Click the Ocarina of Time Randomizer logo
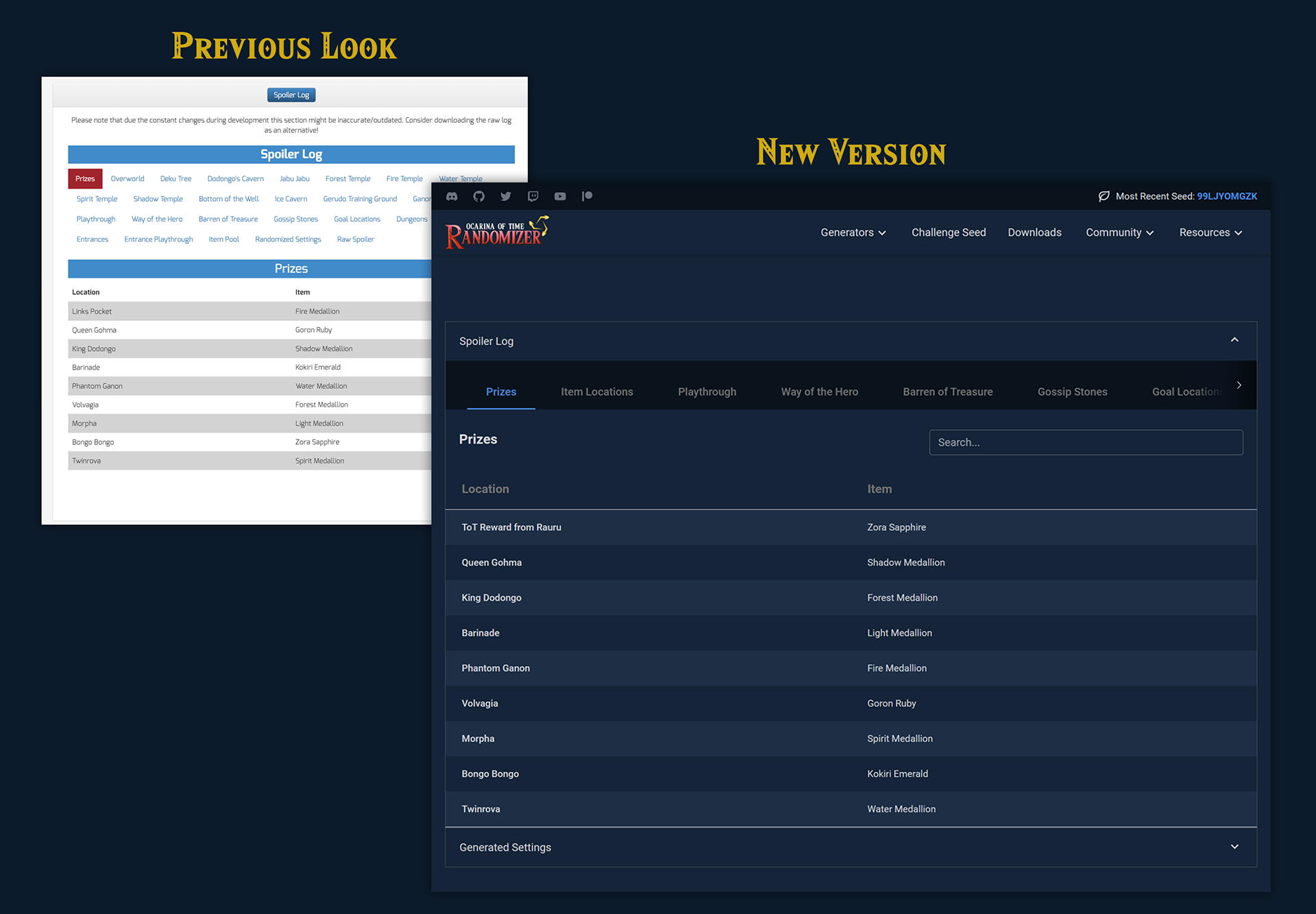Viewport: 1316px width, 914px height. [x=496, y=232]
